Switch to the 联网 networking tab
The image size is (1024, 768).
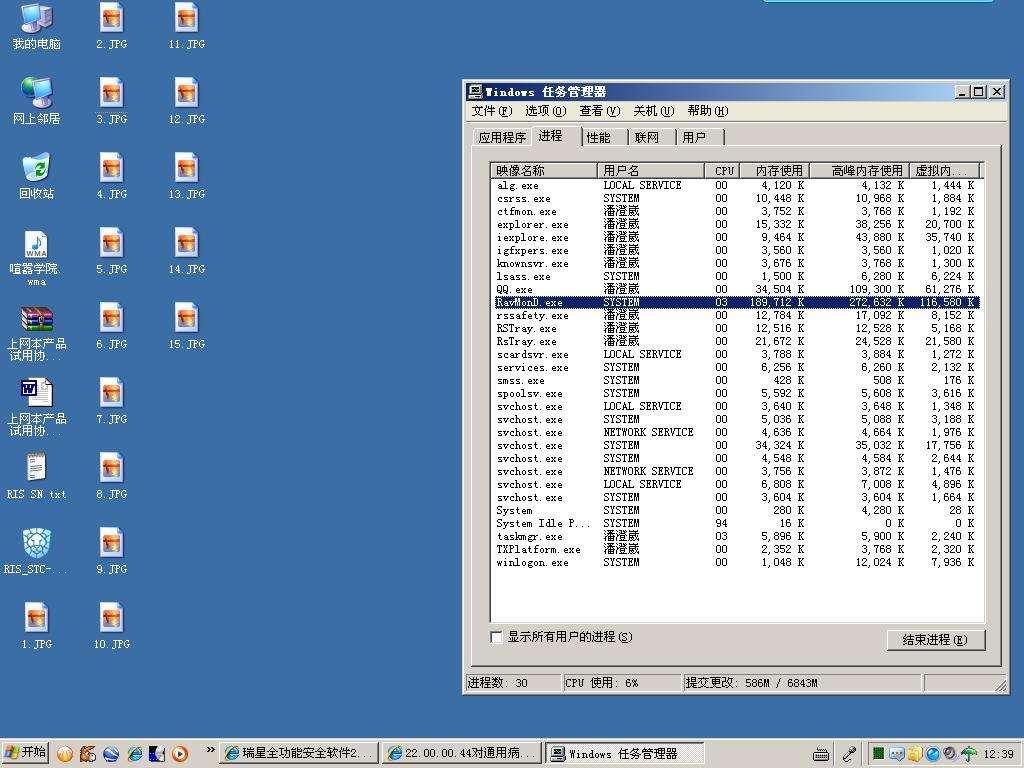click(647, 138)
